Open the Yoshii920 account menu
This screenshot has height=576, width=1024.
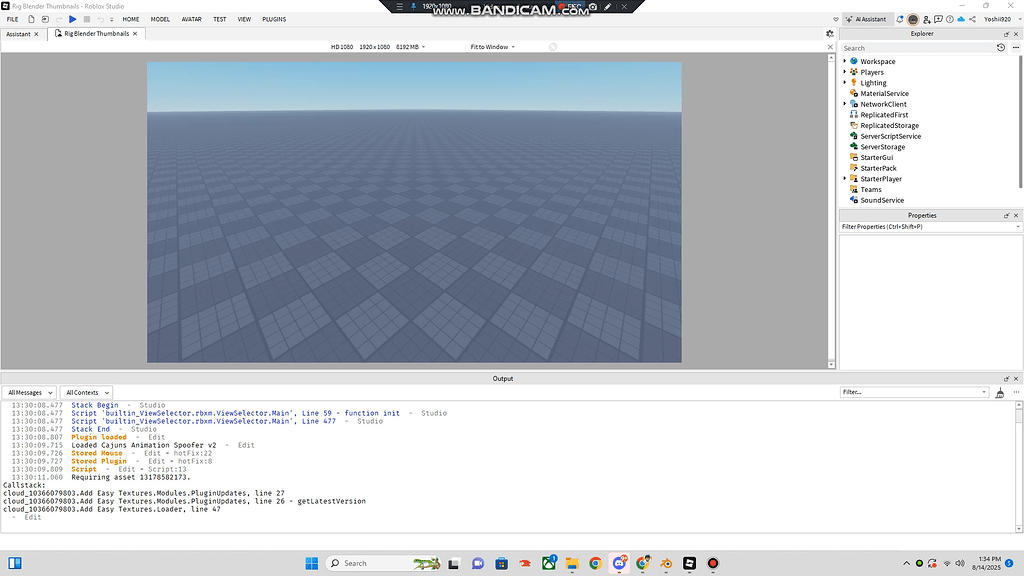[998, 19]
